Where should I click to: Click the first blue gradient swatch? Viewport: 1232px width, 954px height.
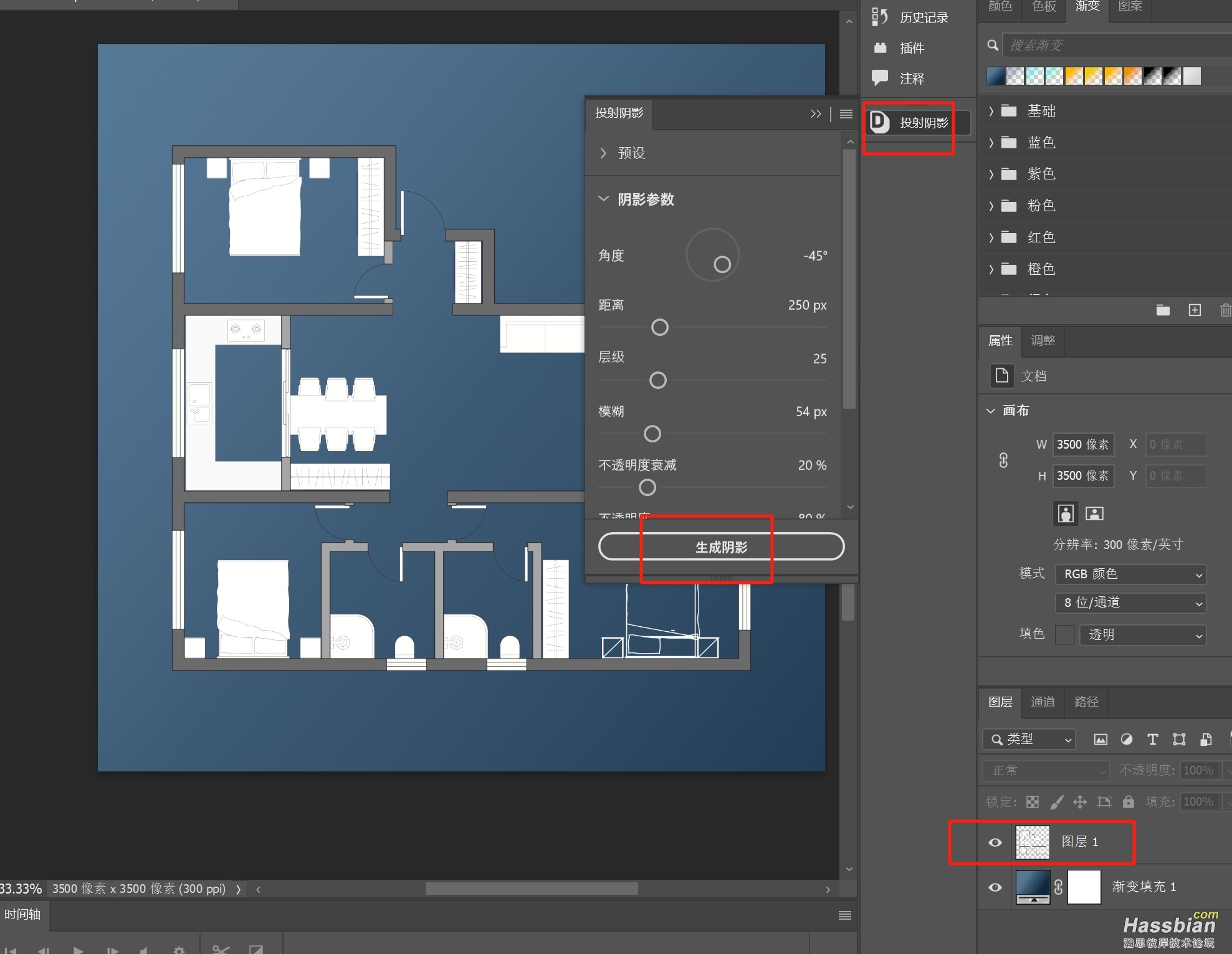(996, 77)
